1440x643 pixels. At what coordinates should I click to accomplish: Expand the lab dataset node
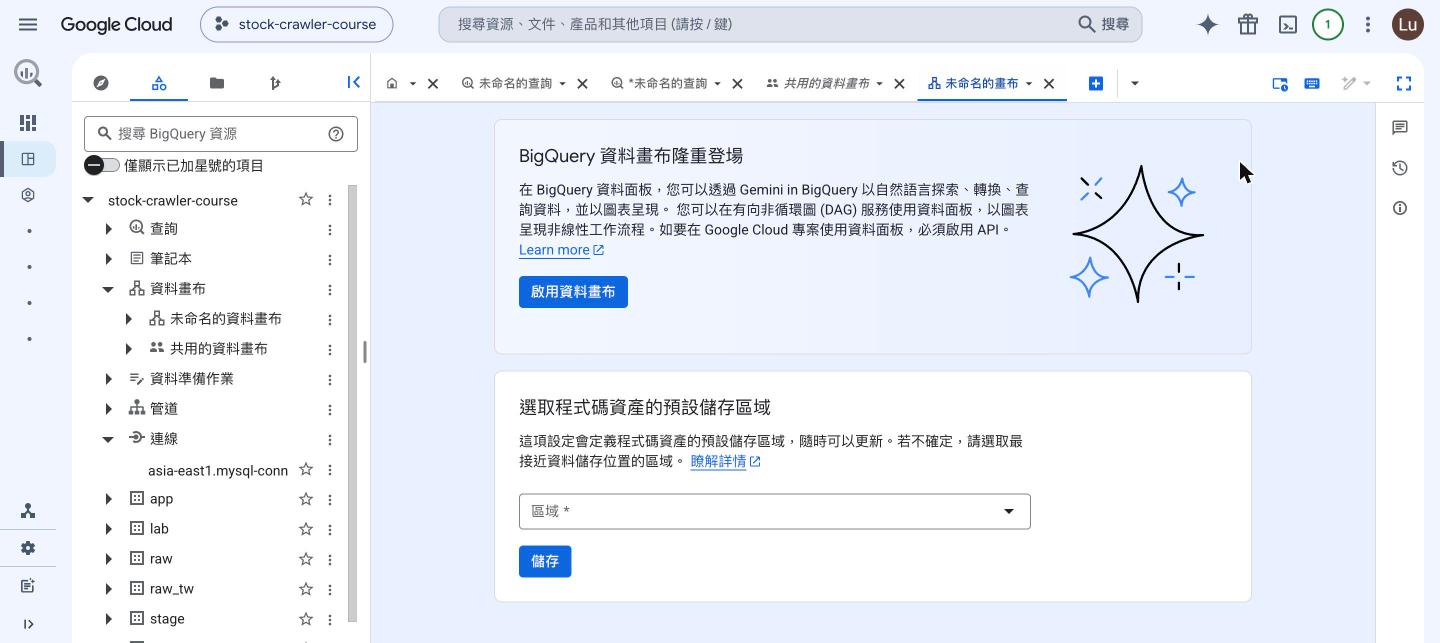(108, 529)
